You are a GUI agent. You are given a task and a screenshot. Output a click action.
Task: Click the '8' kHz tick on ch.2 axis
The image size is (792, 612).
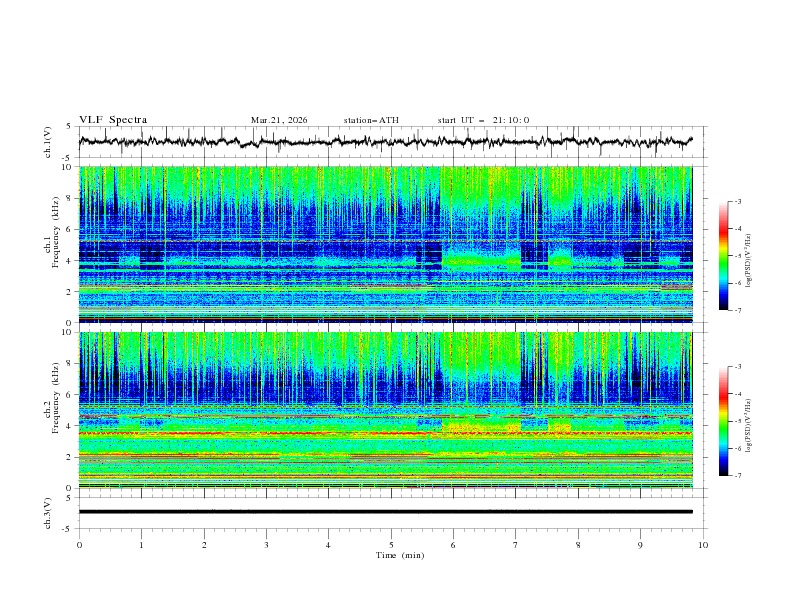tap(71, 364)
